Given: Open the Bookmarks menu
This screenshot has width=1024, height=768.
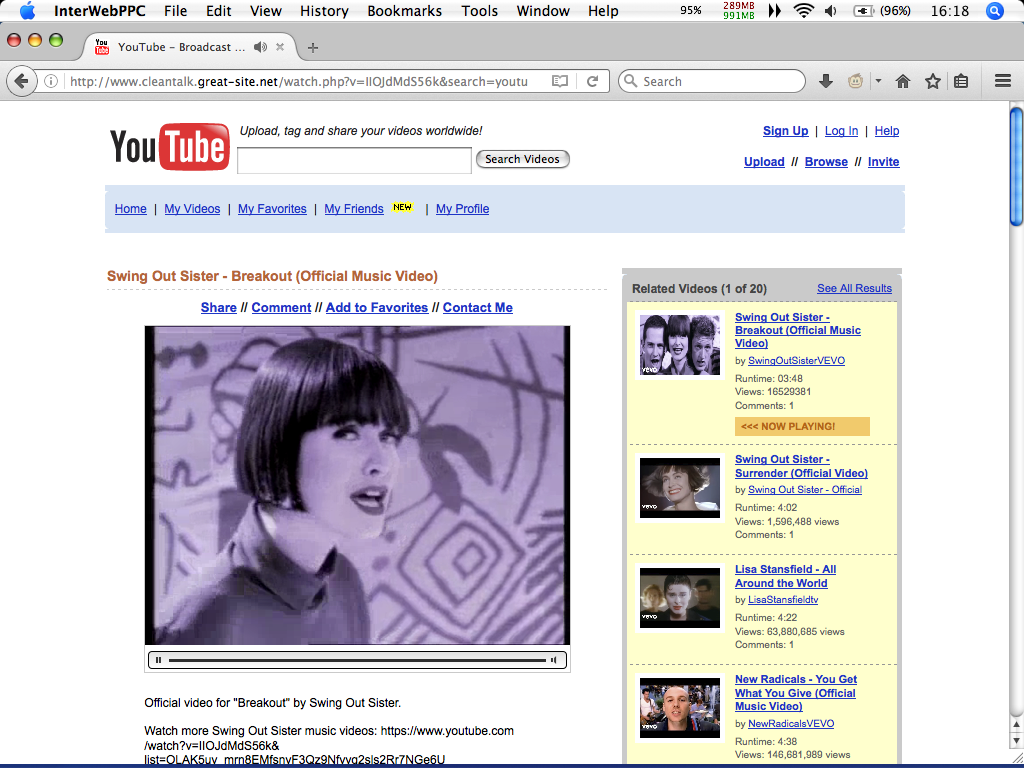Looking at the screenshot, I should [x=404, y=10].
